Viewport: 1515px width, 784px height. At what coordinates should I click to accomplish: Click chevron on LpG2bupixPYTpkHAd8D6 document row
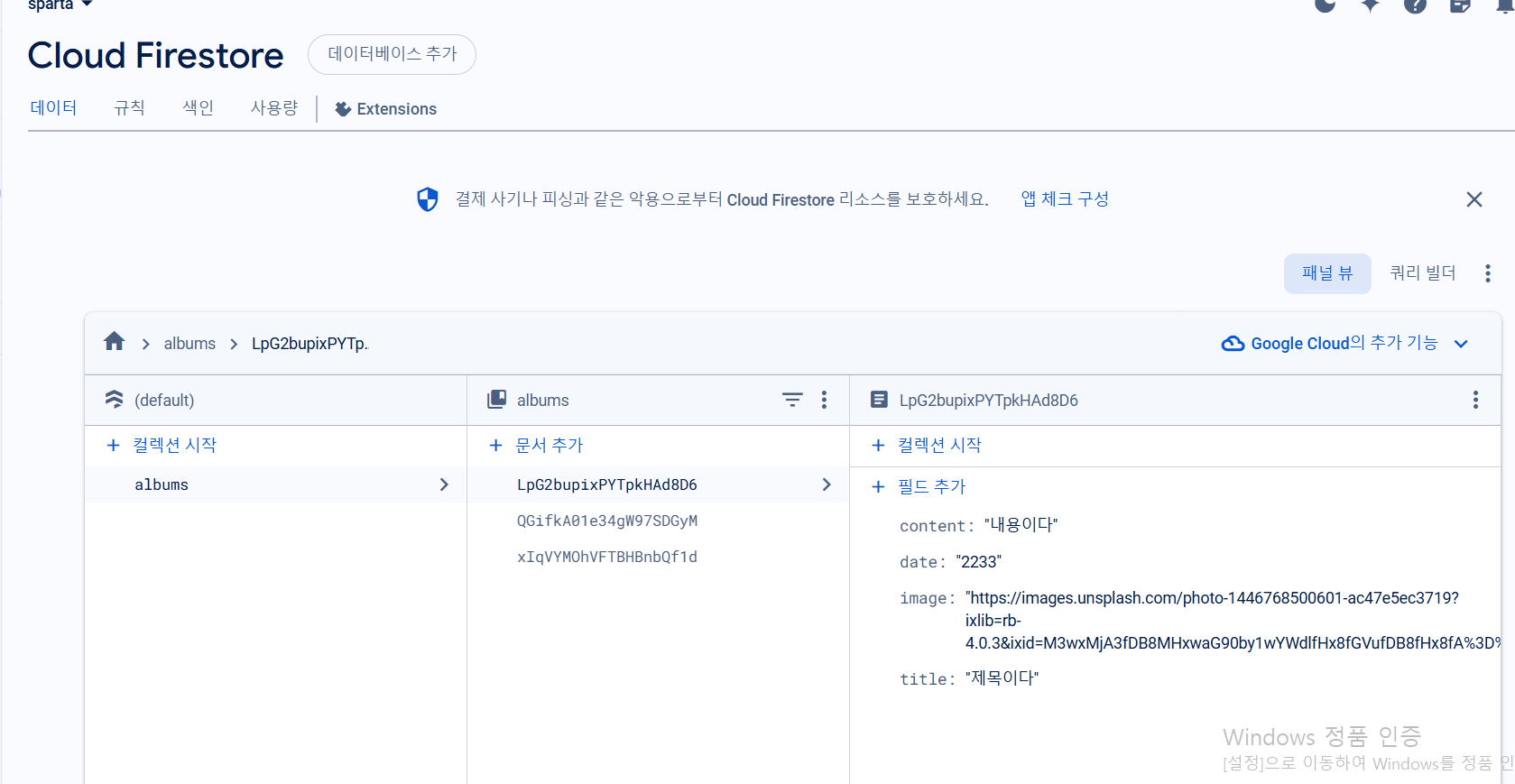coord(827,484)
